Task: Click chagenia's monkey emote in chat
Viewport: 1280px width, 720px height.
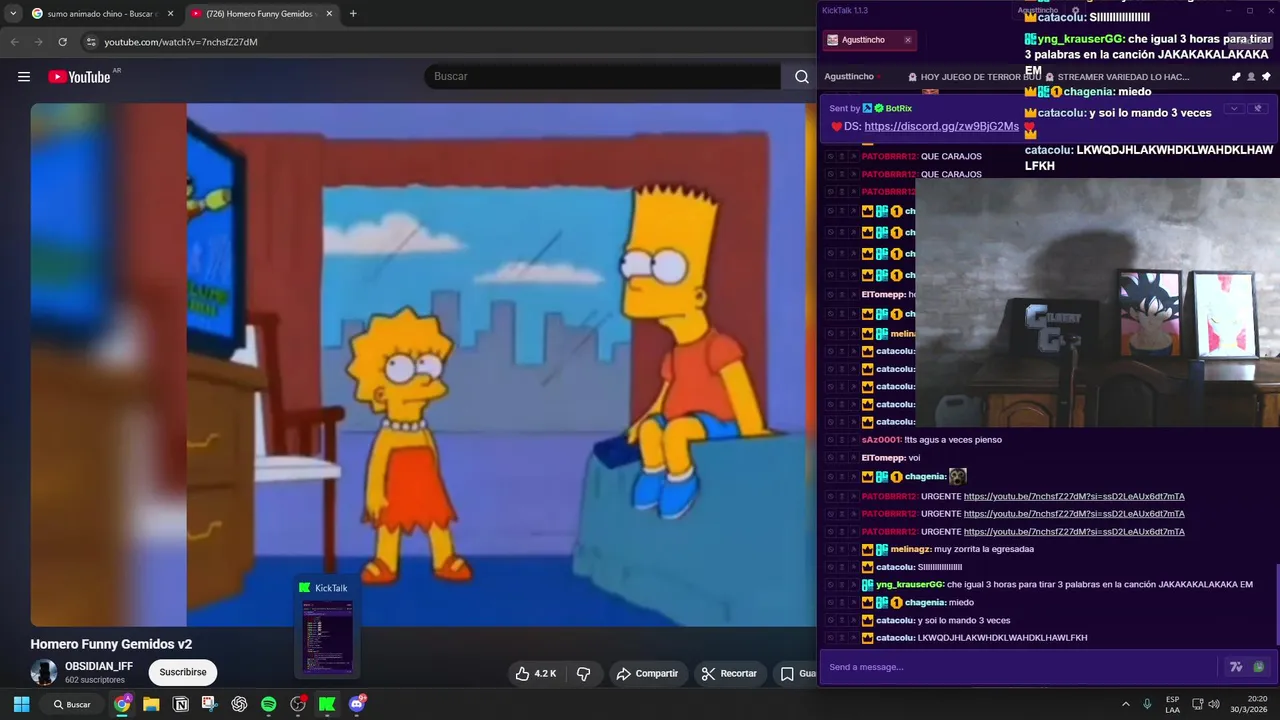Action: pos(958,477)
